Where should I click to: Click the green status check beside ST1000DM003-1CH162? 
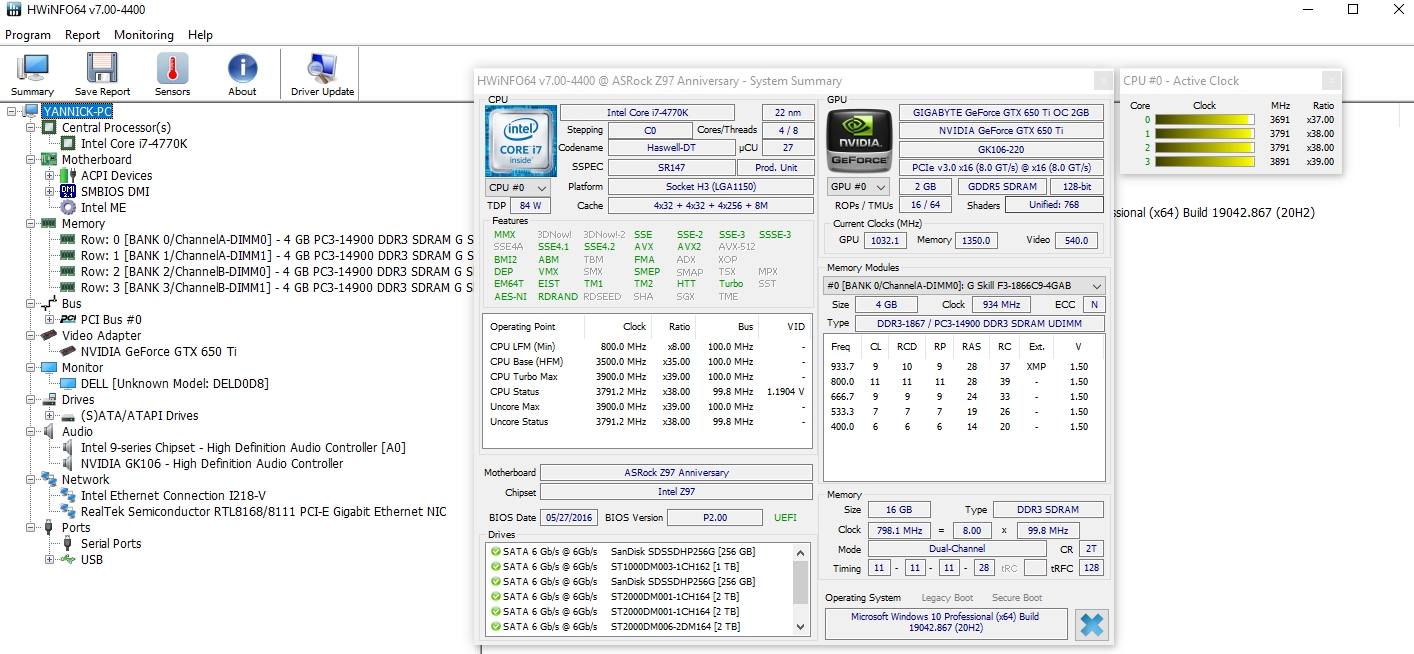coord(495,566)
